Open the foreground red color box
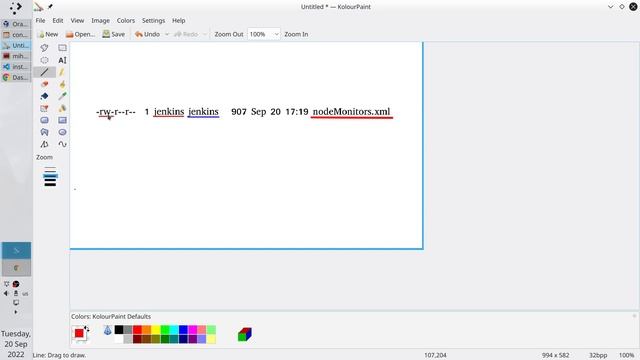 click(x=79, y=333)
